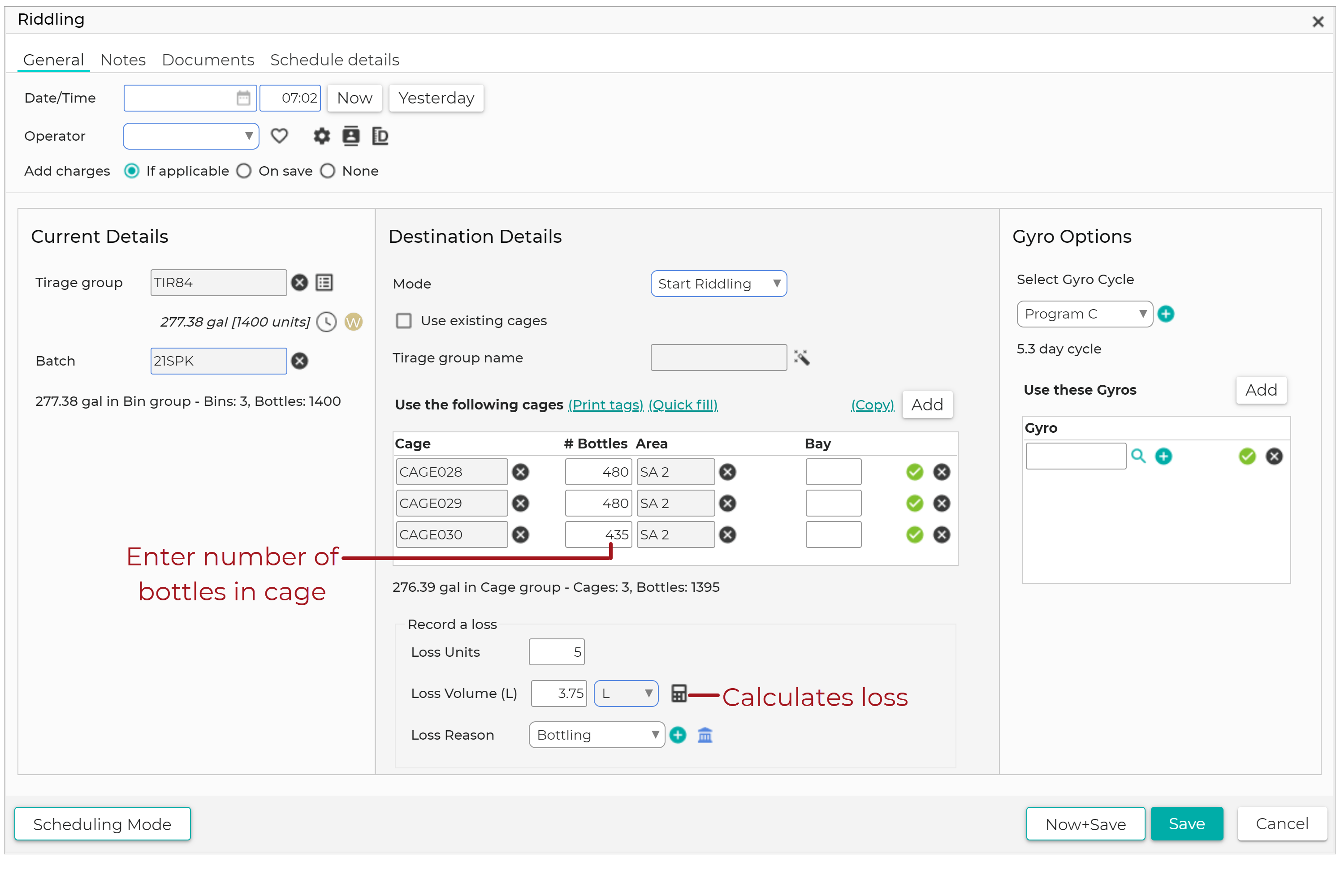Screen dimensions: 1336x896
Task: Select On save add charges option
Action: [243, 172]
